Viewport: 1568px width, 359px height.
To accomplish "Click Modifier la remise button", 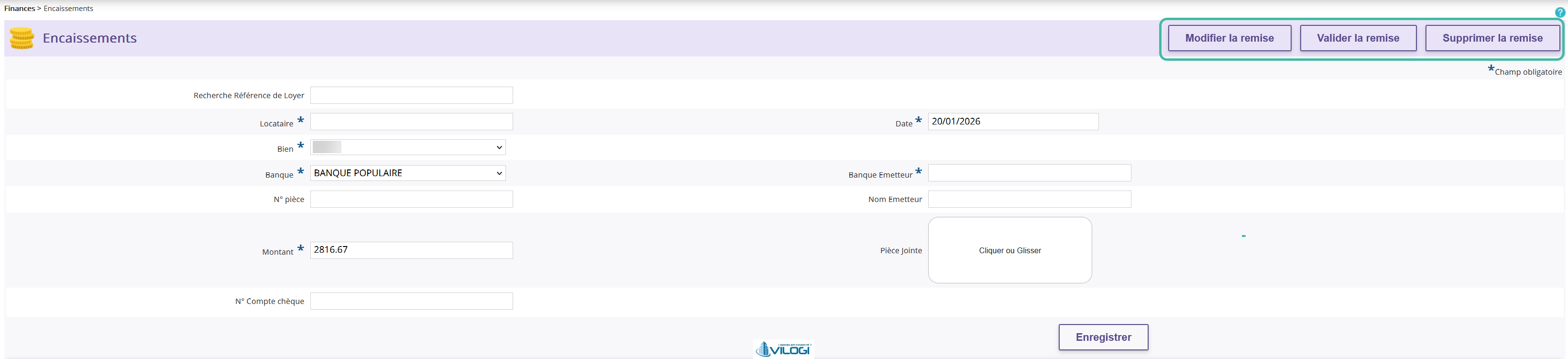I will coord(1229,38).
